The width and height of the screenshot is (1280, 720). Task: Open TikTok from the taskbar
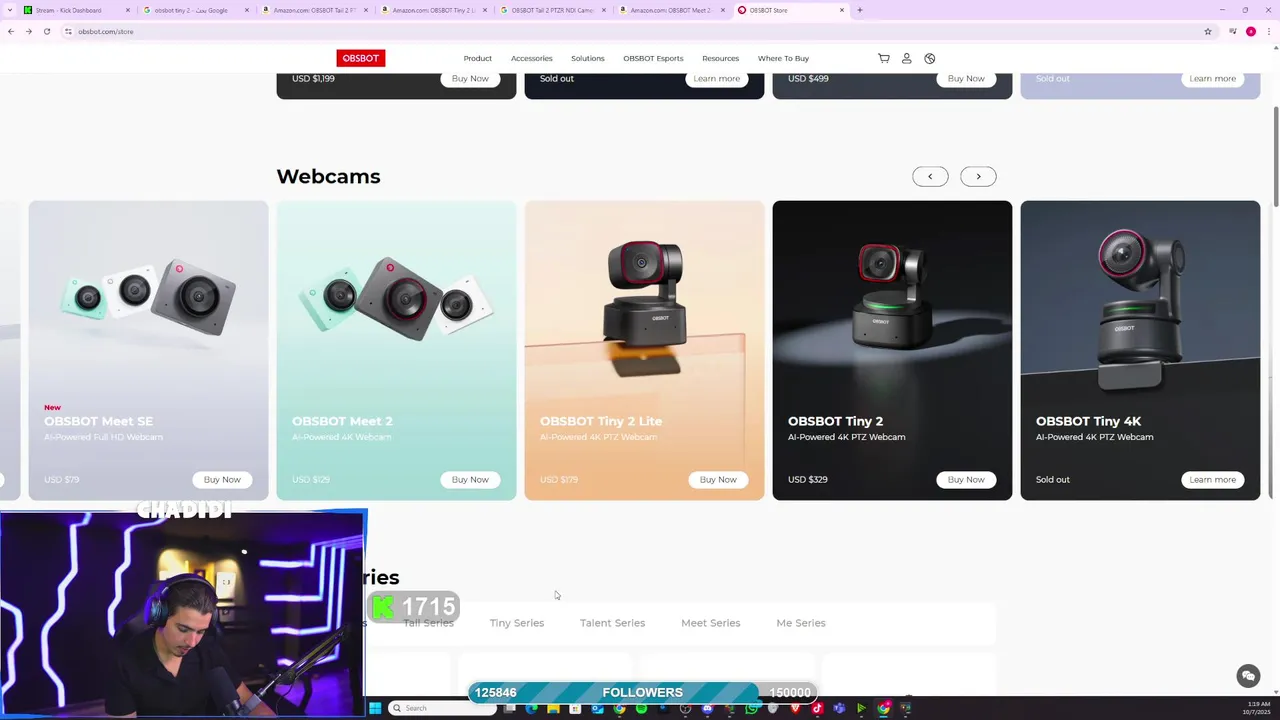click(817, 708)
